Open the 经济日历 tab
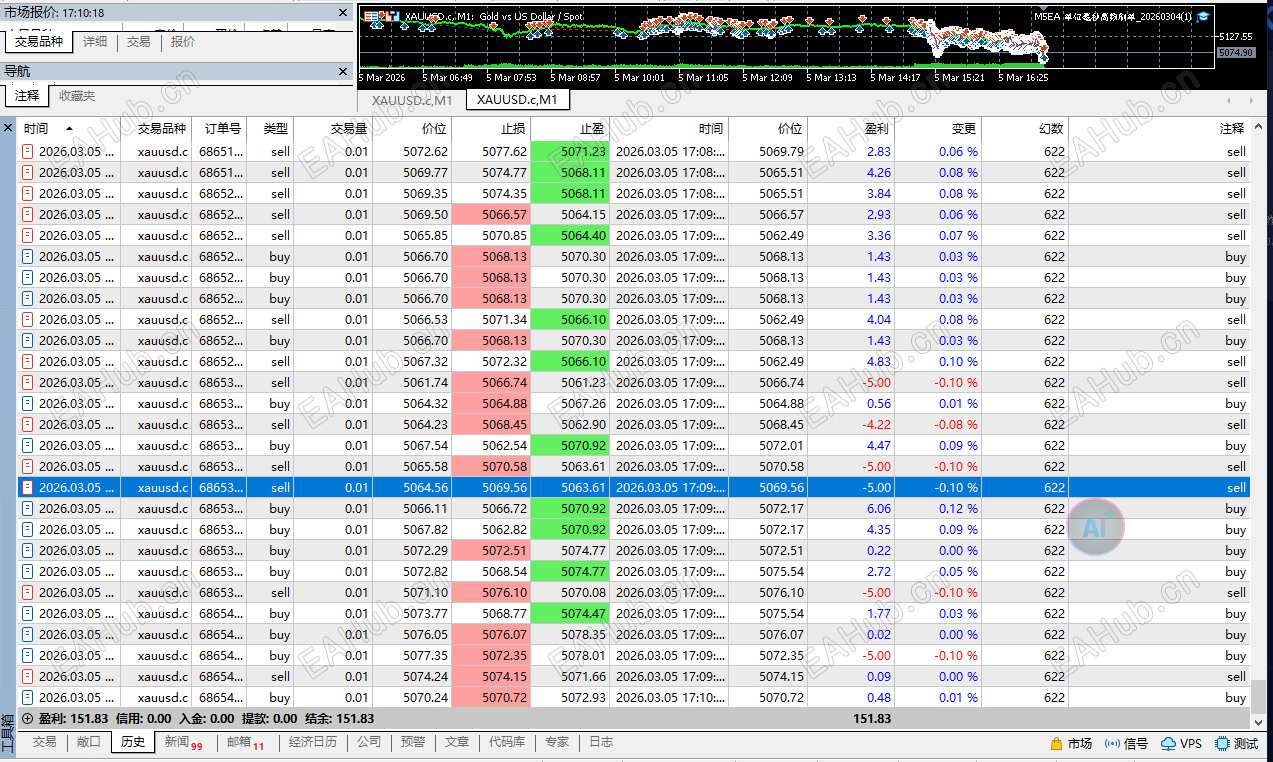Viewport: 1273px width, 762px height. coord(312,742)
